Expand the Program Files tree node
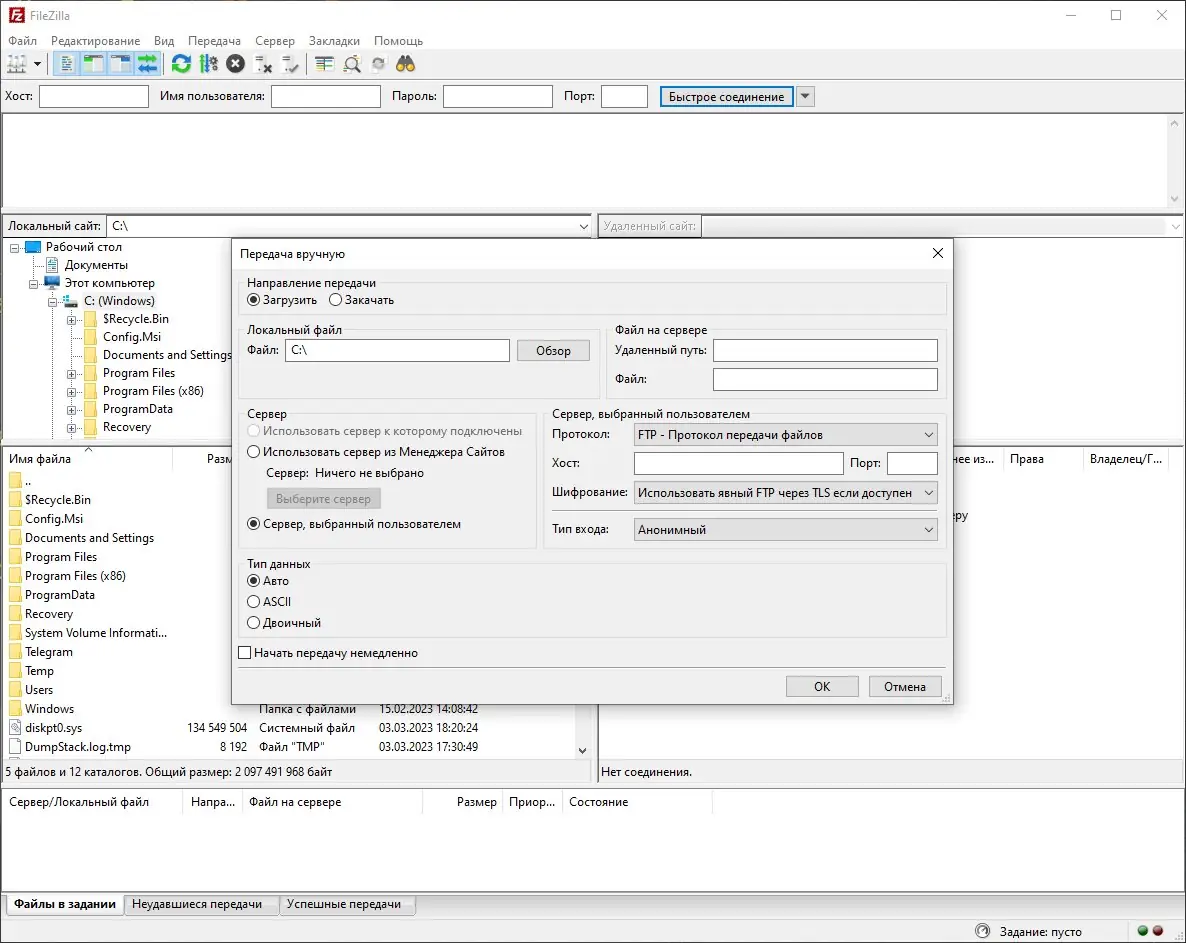Image resolution: width=1186 pixels, height=943 pixels. (x=72, y=374)
